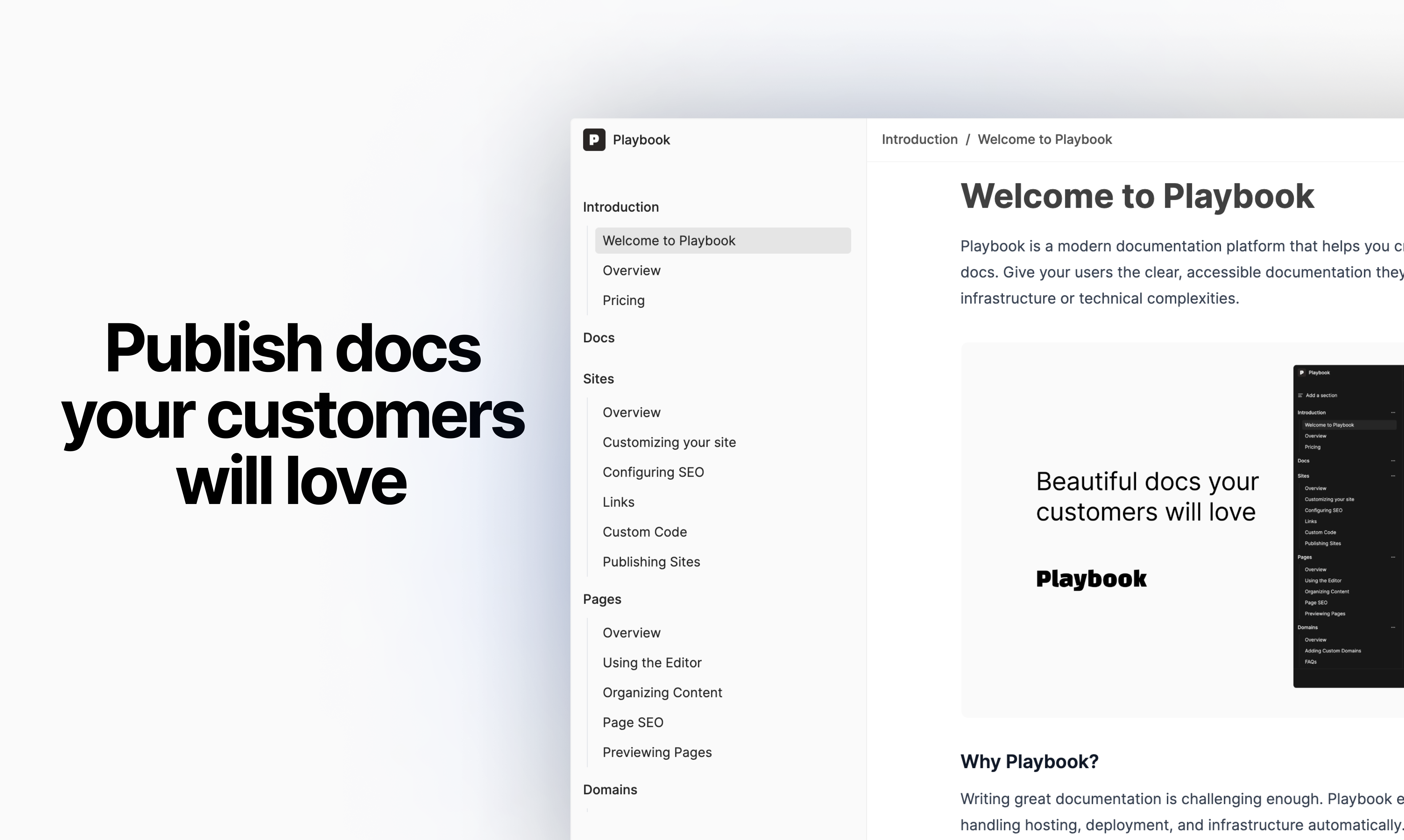This screenshot has width=1404, height=840.
Task: Select Using the Editor page
Action: (652, 663)
